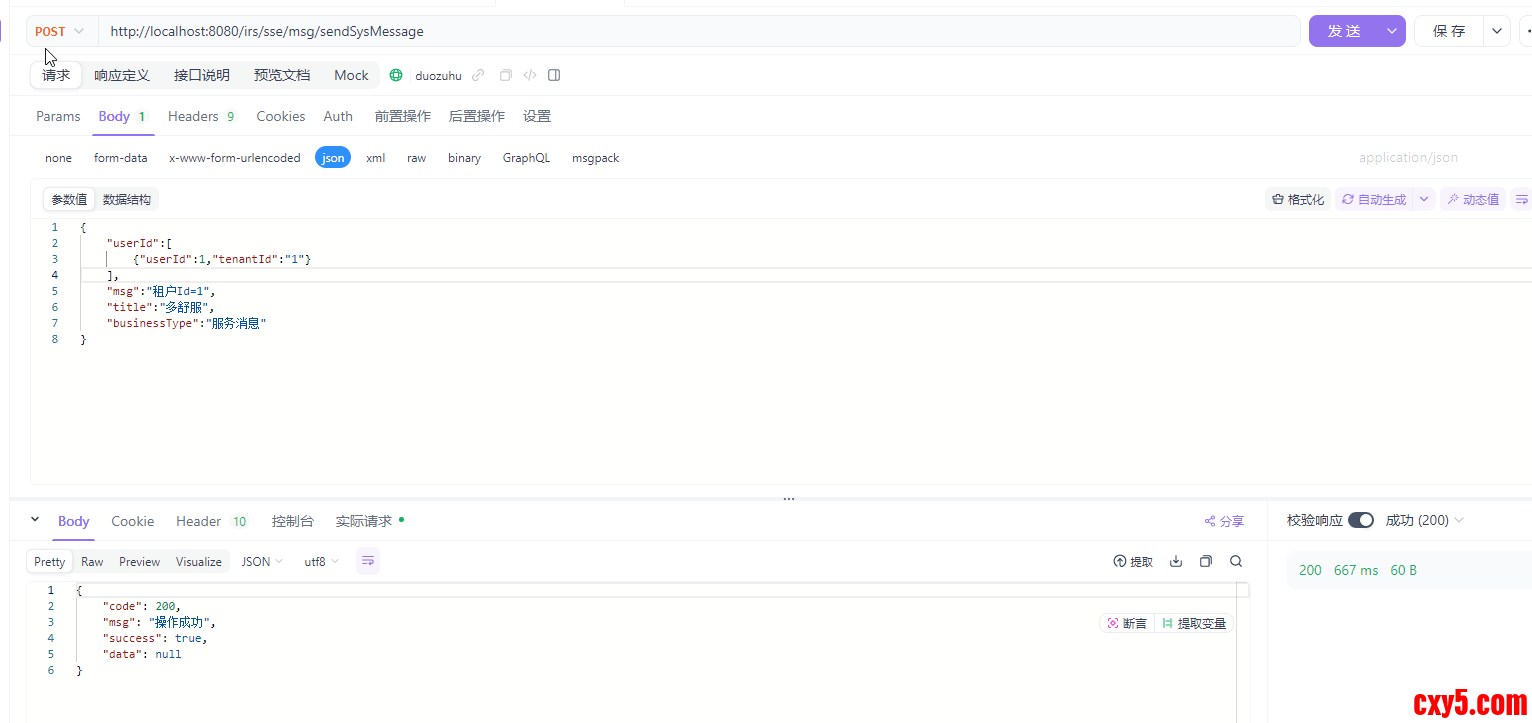Click the 发送 send button
Image resolution: width=1532 pixels, height=723 pixels.
[1345, 31]
